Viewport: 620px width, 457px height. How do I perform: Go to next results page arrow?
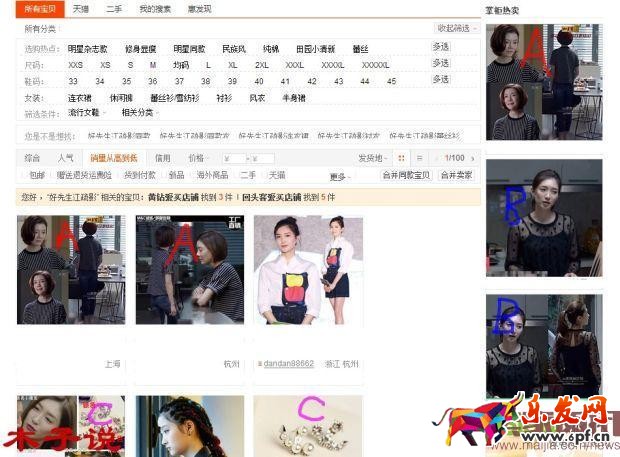click(x=473, y=159)
